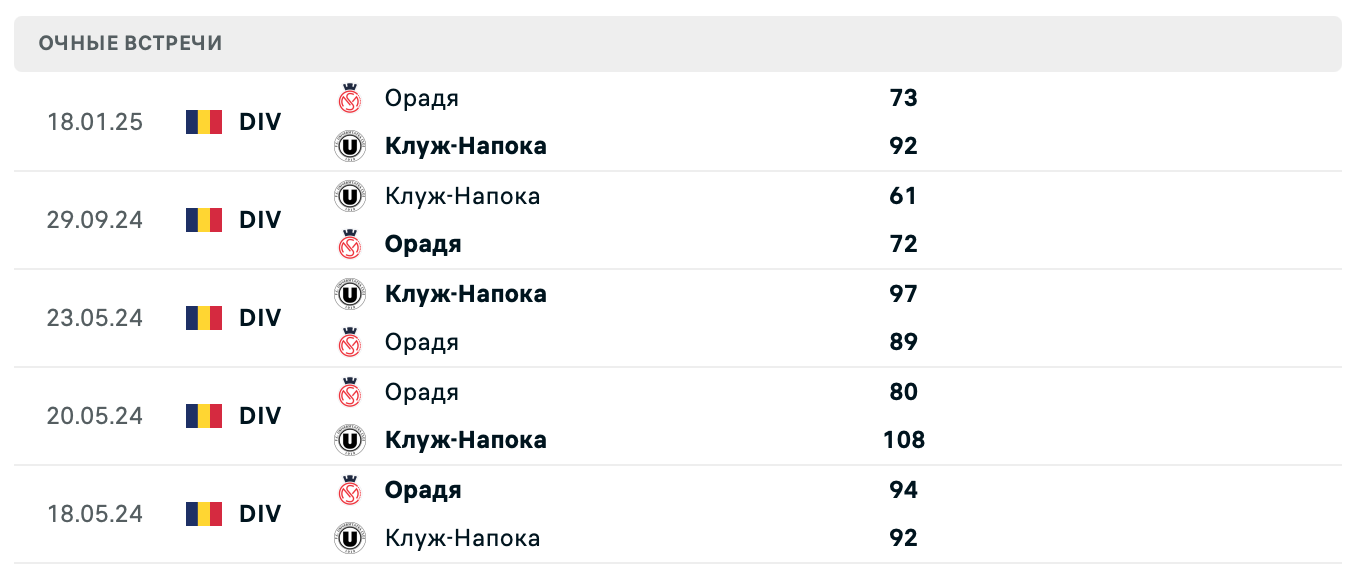
Task: Open the Орадя team page from the 29.09.24 row
Action: pos(422,244)
